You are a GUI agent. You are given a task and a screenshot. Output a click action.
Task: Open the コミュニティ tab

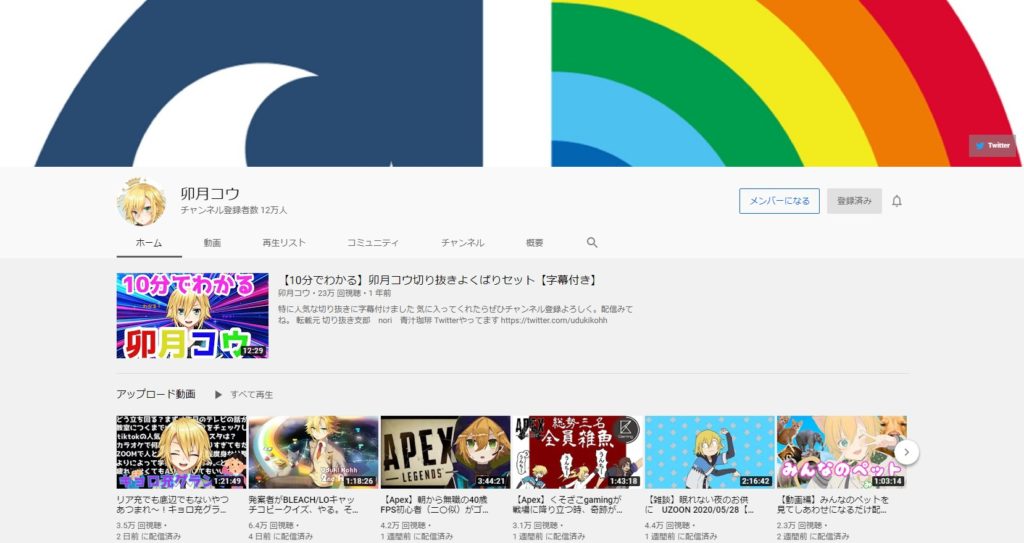[372, 242]
